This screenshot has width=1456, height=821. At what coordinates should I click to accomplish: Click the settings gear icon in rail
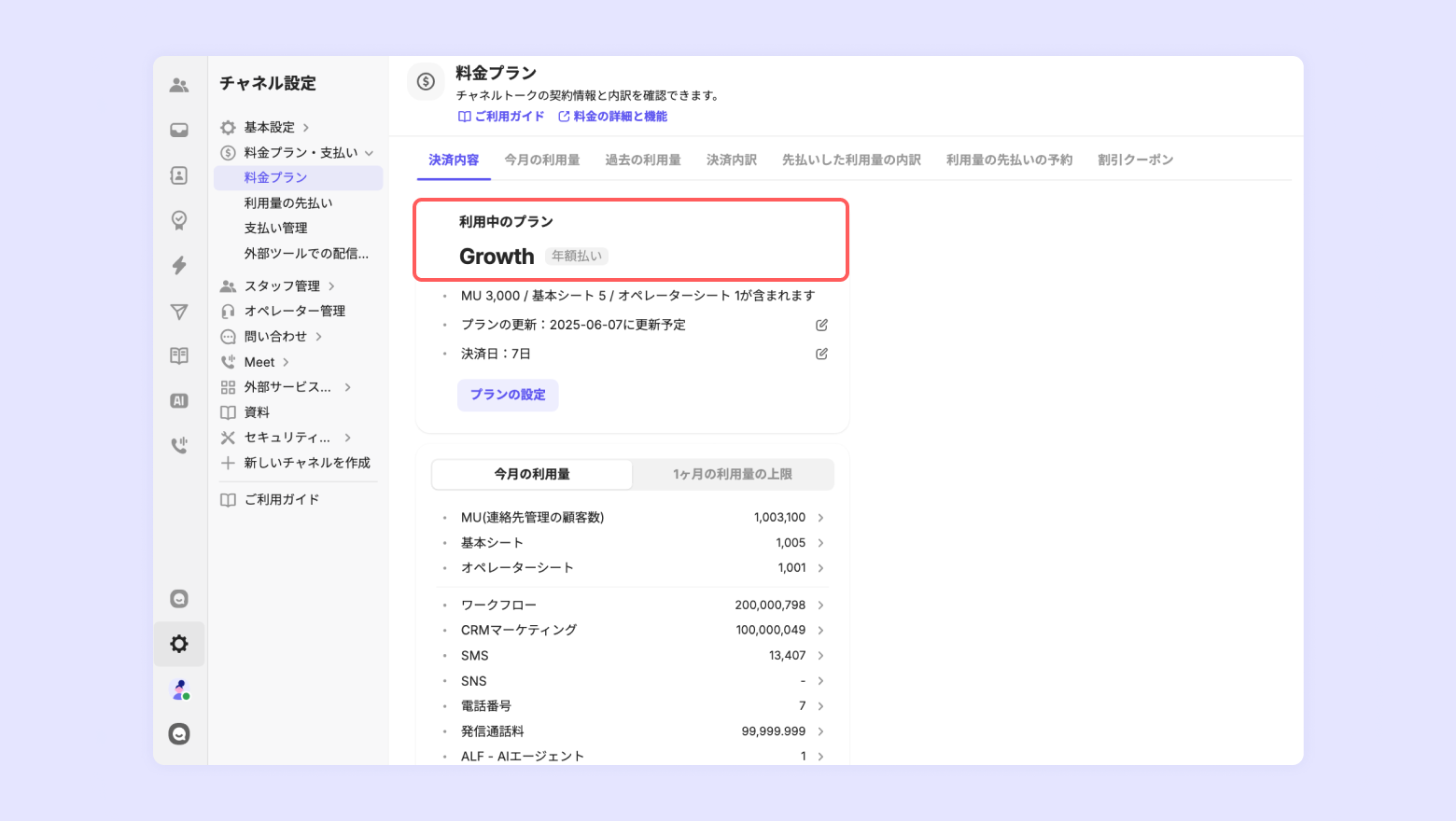pyautogui.click(x=179, y=644)
